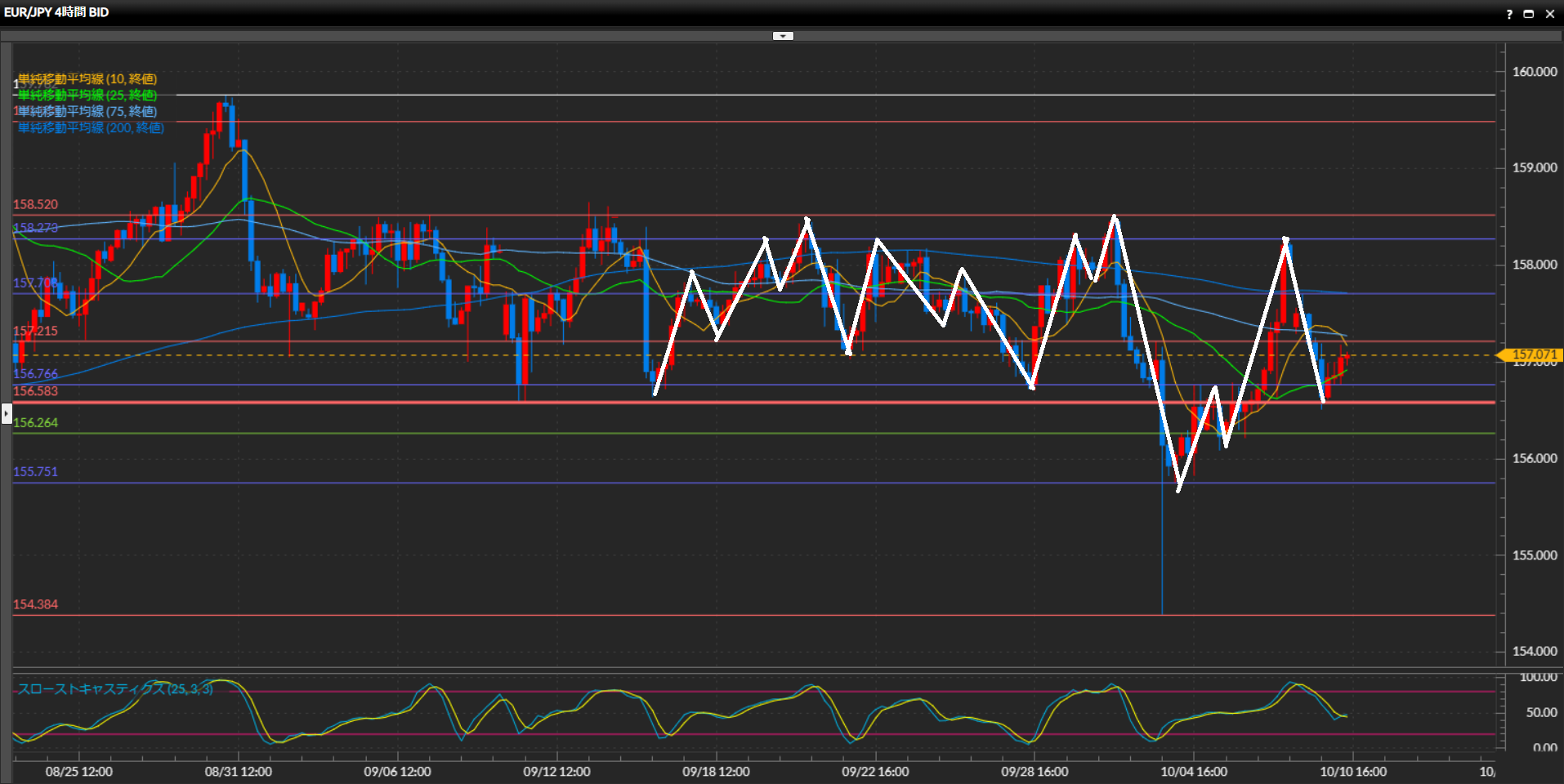Image resolution: width=1564 pixels, height=784 pixels.
Task: Click the Slow Stochastics indicator label
Action: 115,689
